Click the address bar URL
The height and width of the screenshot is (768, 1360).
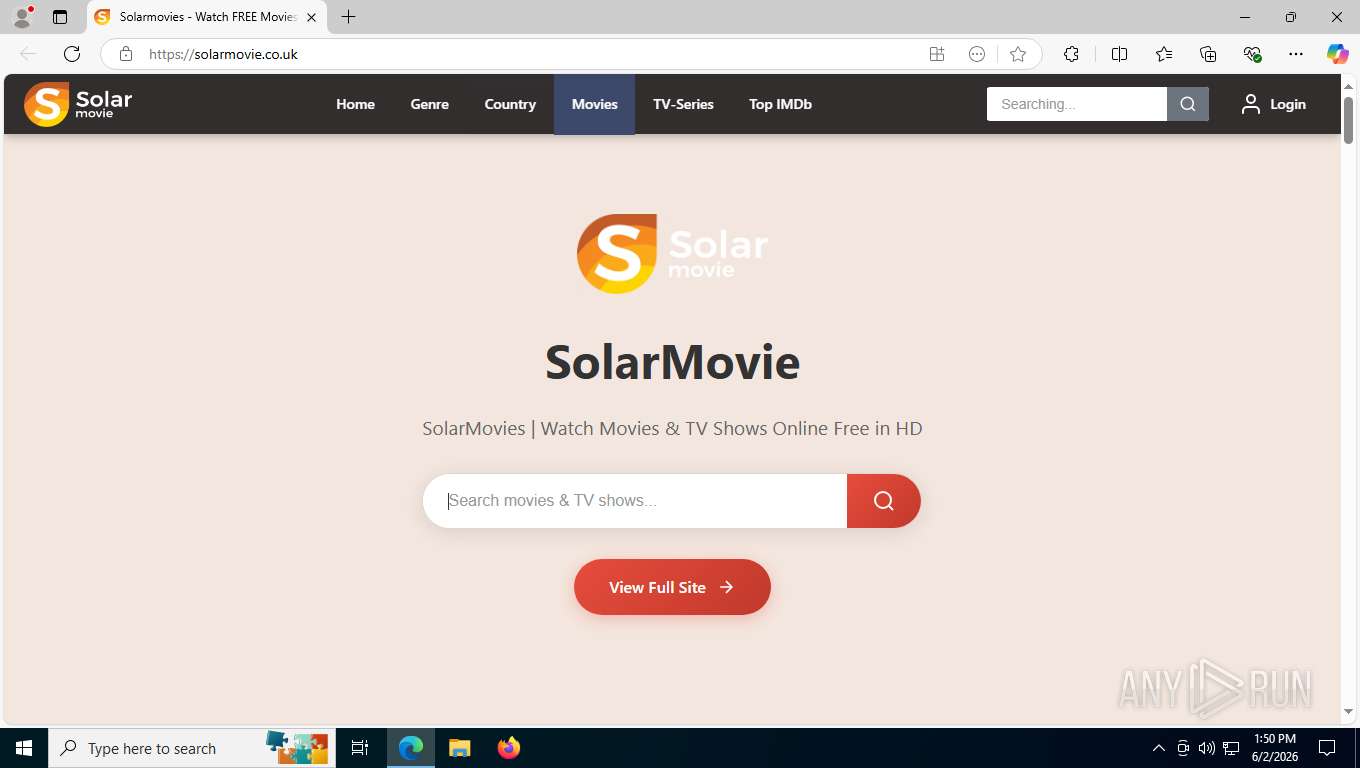[223, 54]
